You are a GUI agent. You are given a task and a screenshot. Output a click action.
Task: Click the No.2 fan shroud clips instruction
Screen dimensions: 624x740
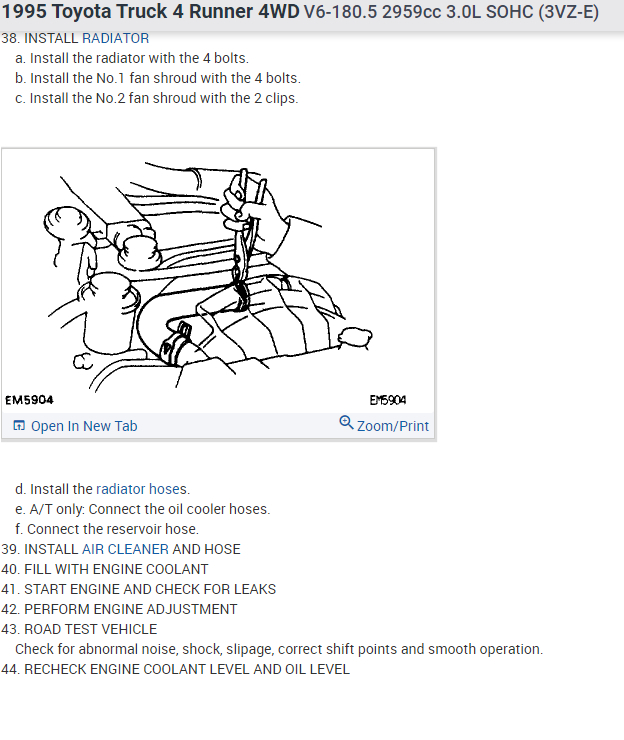click(157, 98)
